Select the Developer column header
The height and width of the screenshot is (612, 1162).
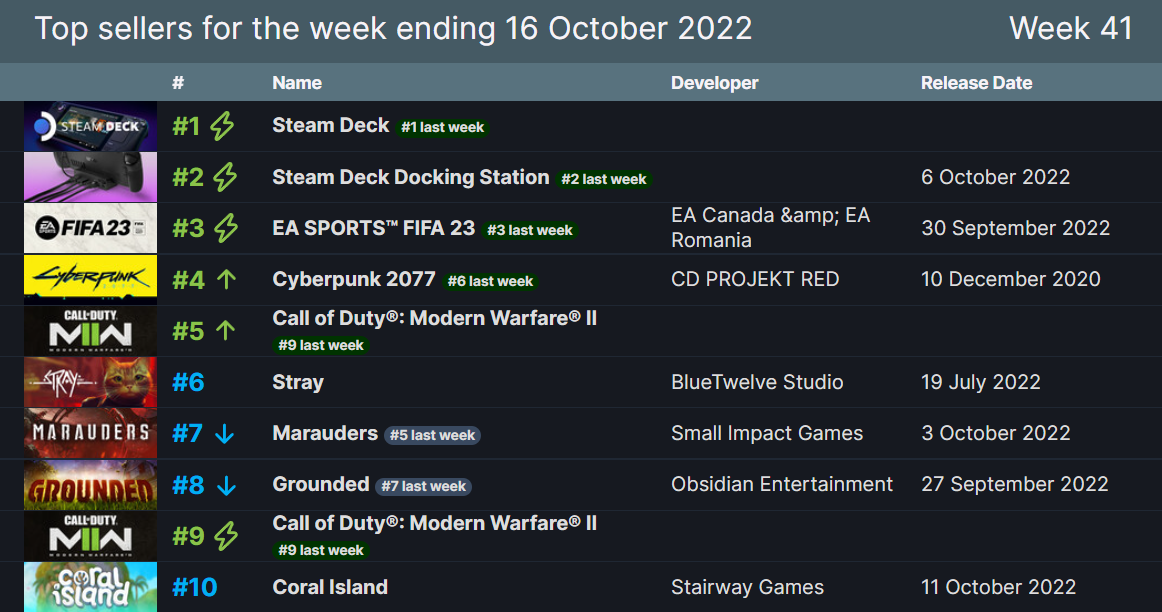[714, 83]
